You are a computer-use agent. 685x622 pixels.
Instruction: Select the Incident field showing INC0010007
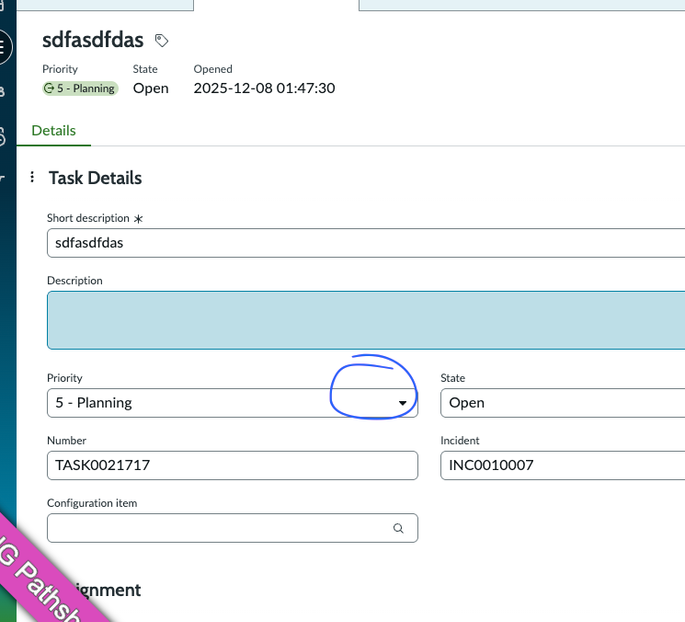click(x=562, y=465)
